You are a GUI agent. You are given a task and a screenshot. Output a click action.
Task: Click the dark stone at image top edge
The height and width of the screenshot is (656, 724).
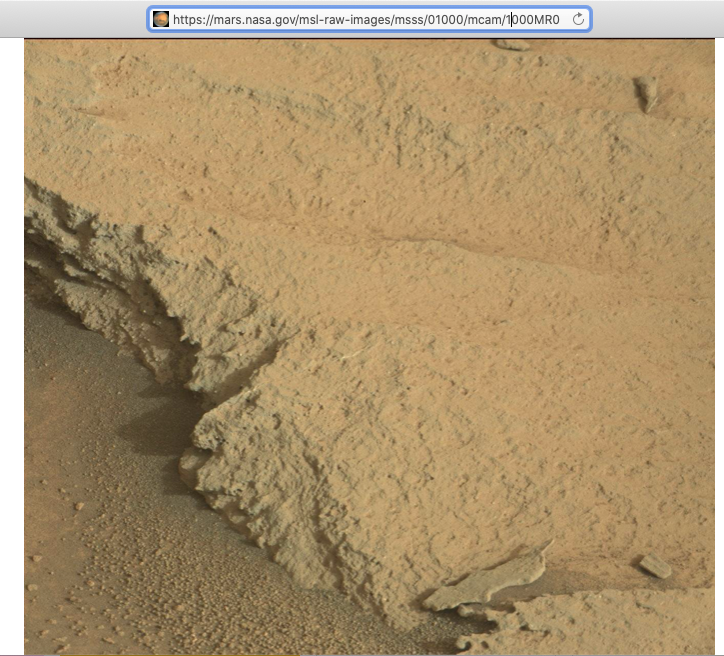pos(514,44)
